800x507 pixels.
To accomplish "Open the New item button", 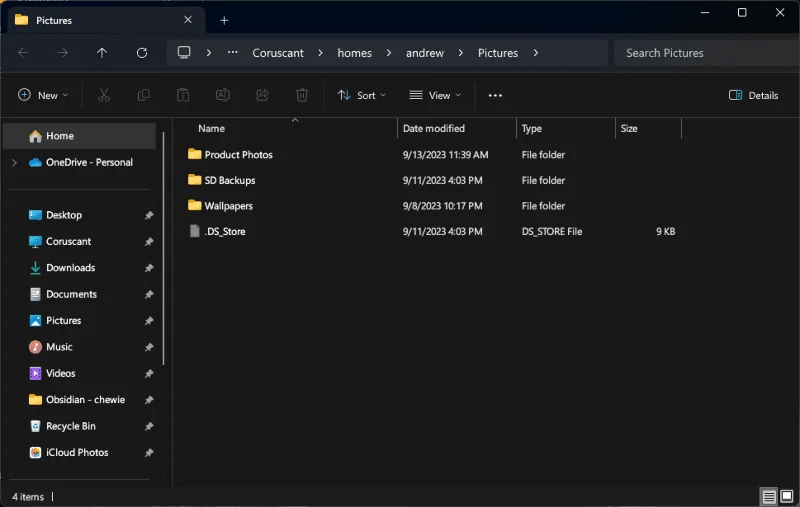I will [43, 95].
